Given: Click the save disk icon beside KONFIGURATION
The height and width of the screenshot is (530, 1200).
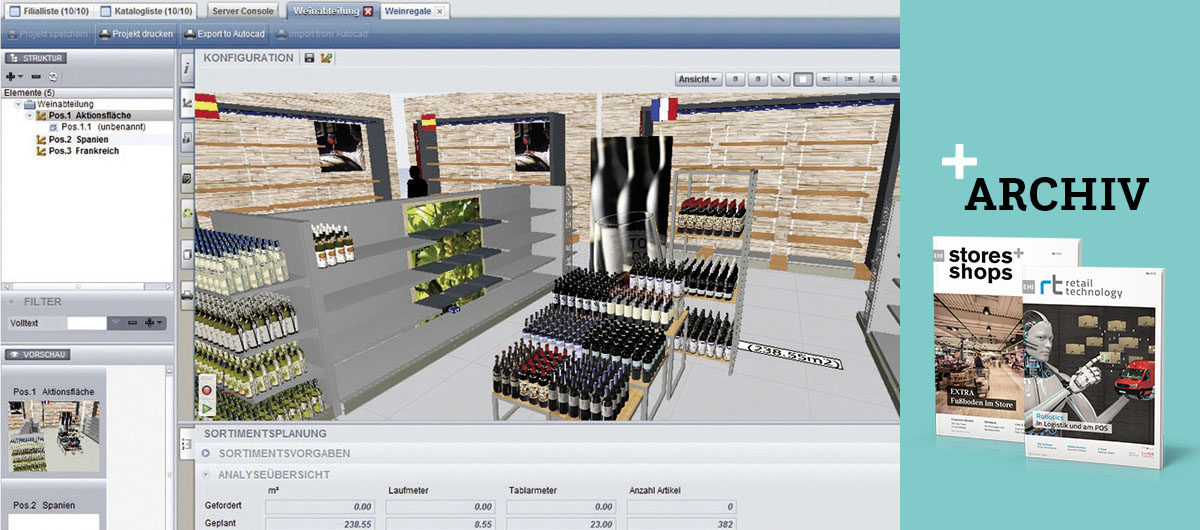Looking at the screenshot, I should point(309,58).
